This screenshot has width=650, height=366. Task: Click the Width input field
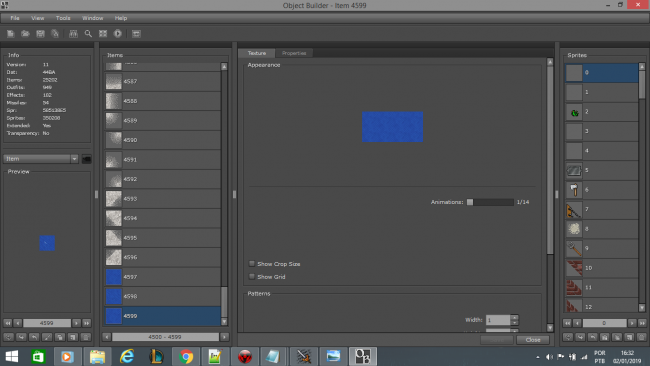click(498, 320)
